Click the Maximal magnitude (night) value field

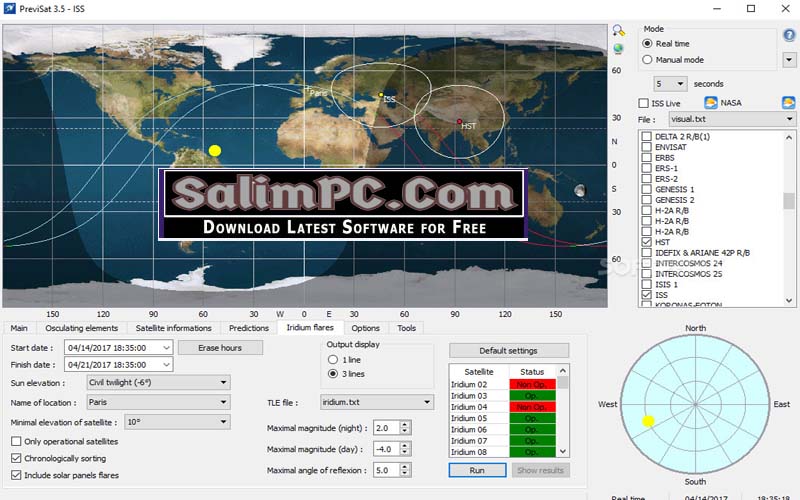click(386, 428)
